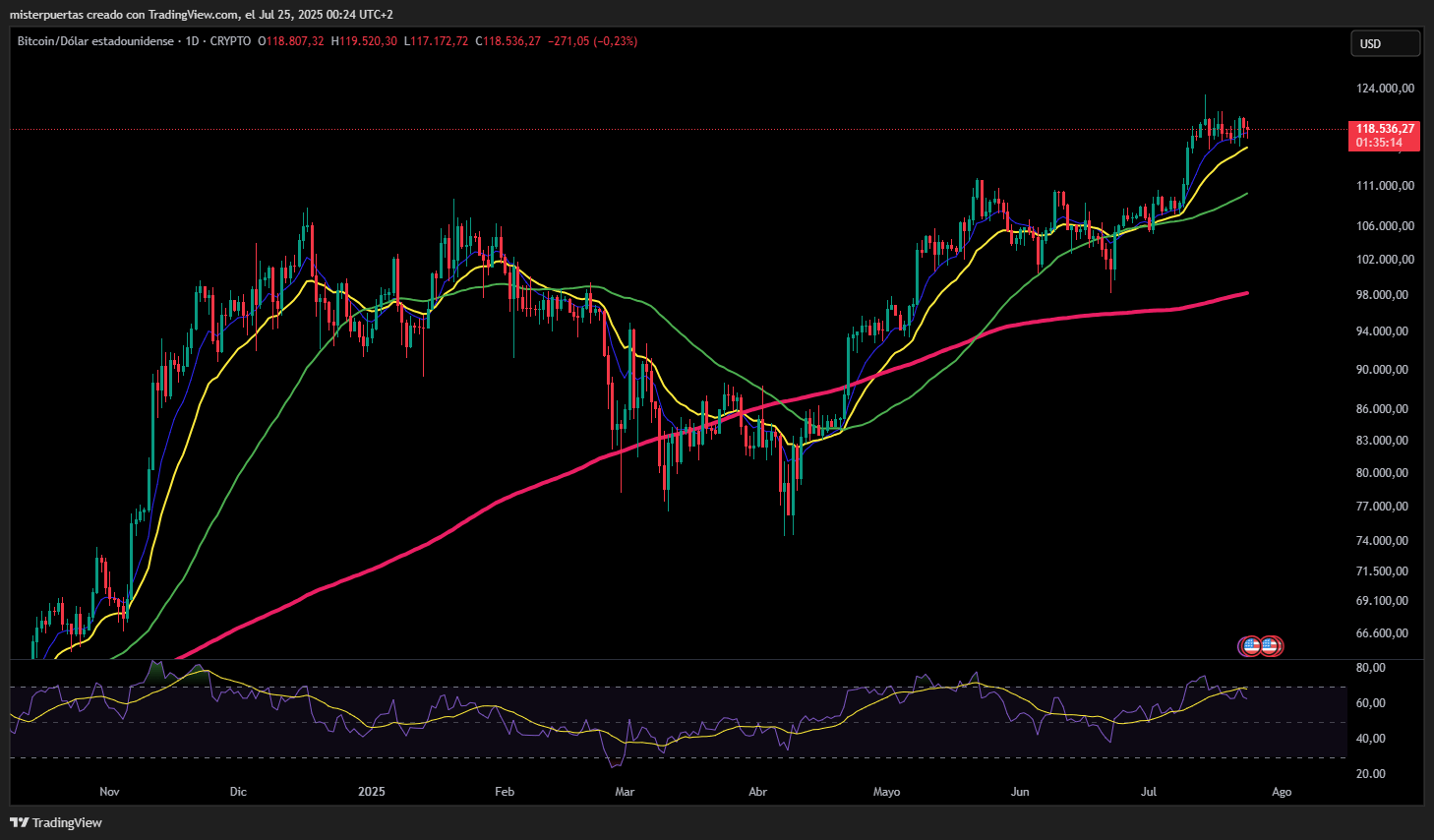Click the Mayo label on time axis
The image size is (1434, 840).
coord(886,792)
